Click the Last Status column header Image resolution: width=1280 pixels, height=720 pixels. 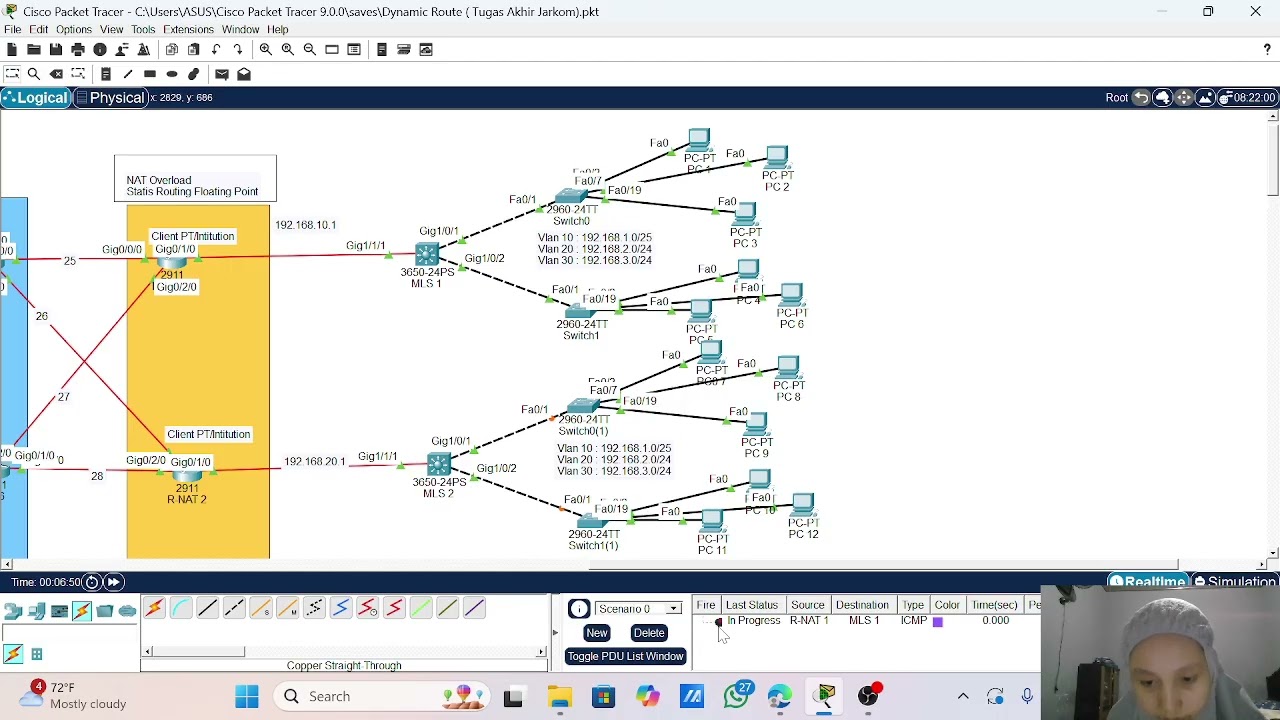tap(752, 605)
